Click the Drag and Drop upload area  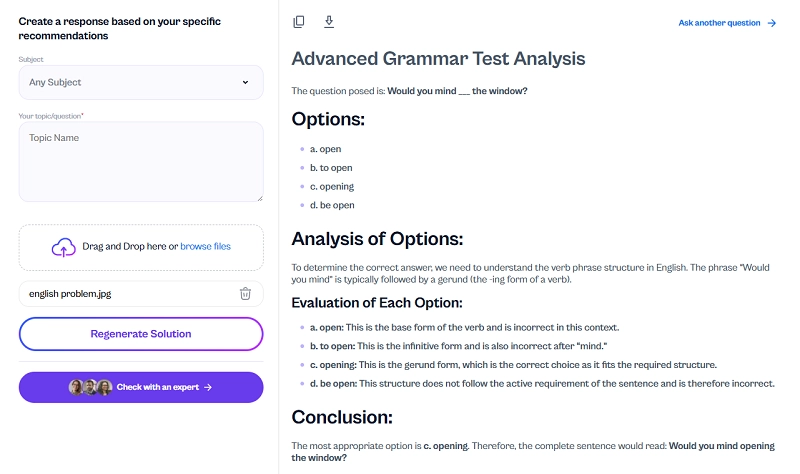tap(140, 247)
